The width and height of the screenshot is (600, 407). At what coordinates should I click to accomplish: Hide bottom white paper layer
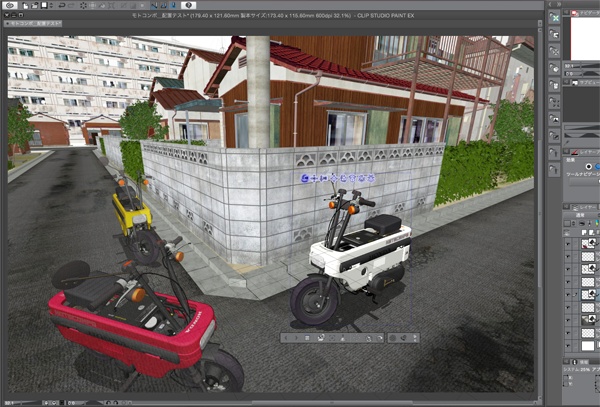pyautogui.click(x=567, y=346)
